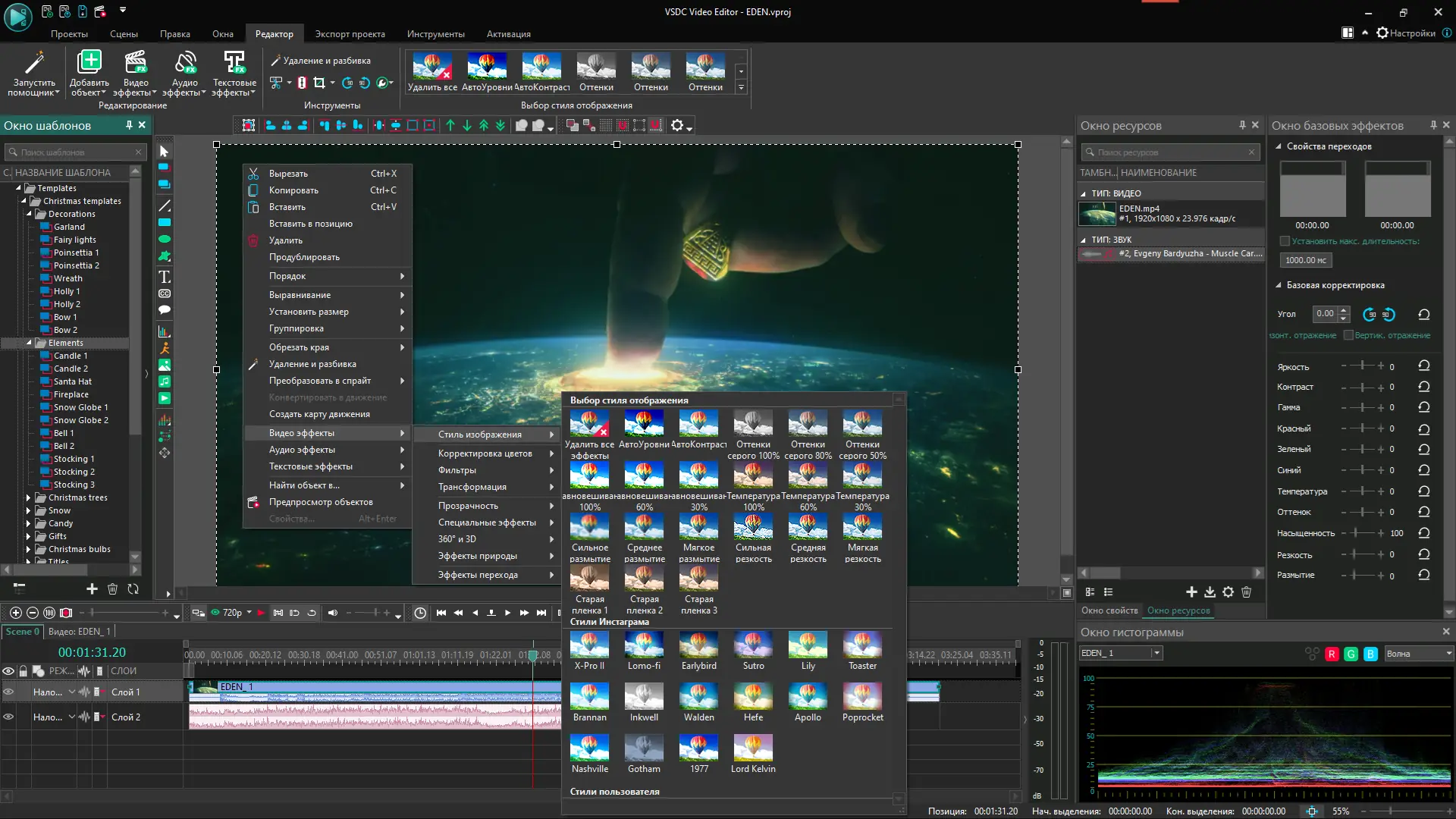The height and width of the screenshot is (819, 1456).
Task: Open the Экспорт проекта ribbon tab
Action: click(x=350, y=34)
